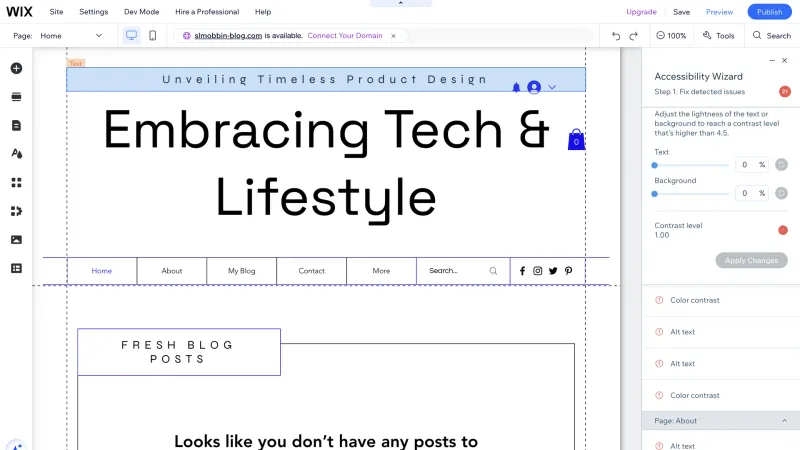Open the red issues count badge
Screen dimensions: 800x450
click(784, 92)
